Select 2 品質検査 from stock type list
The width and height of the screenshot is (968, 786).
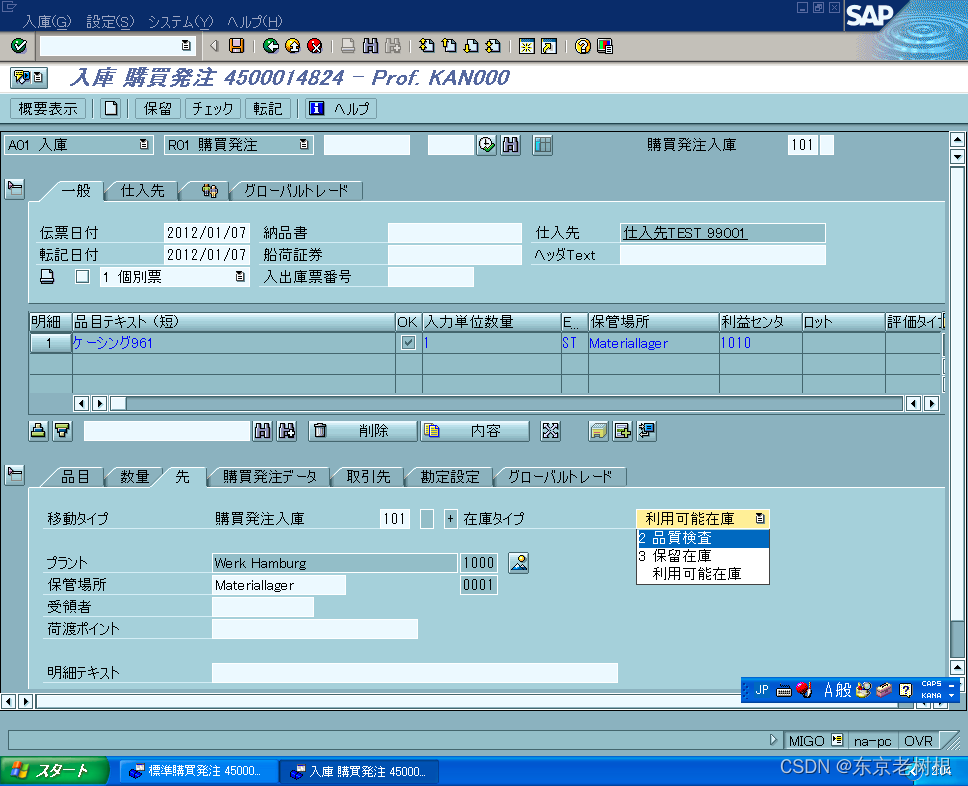[703, 538]
